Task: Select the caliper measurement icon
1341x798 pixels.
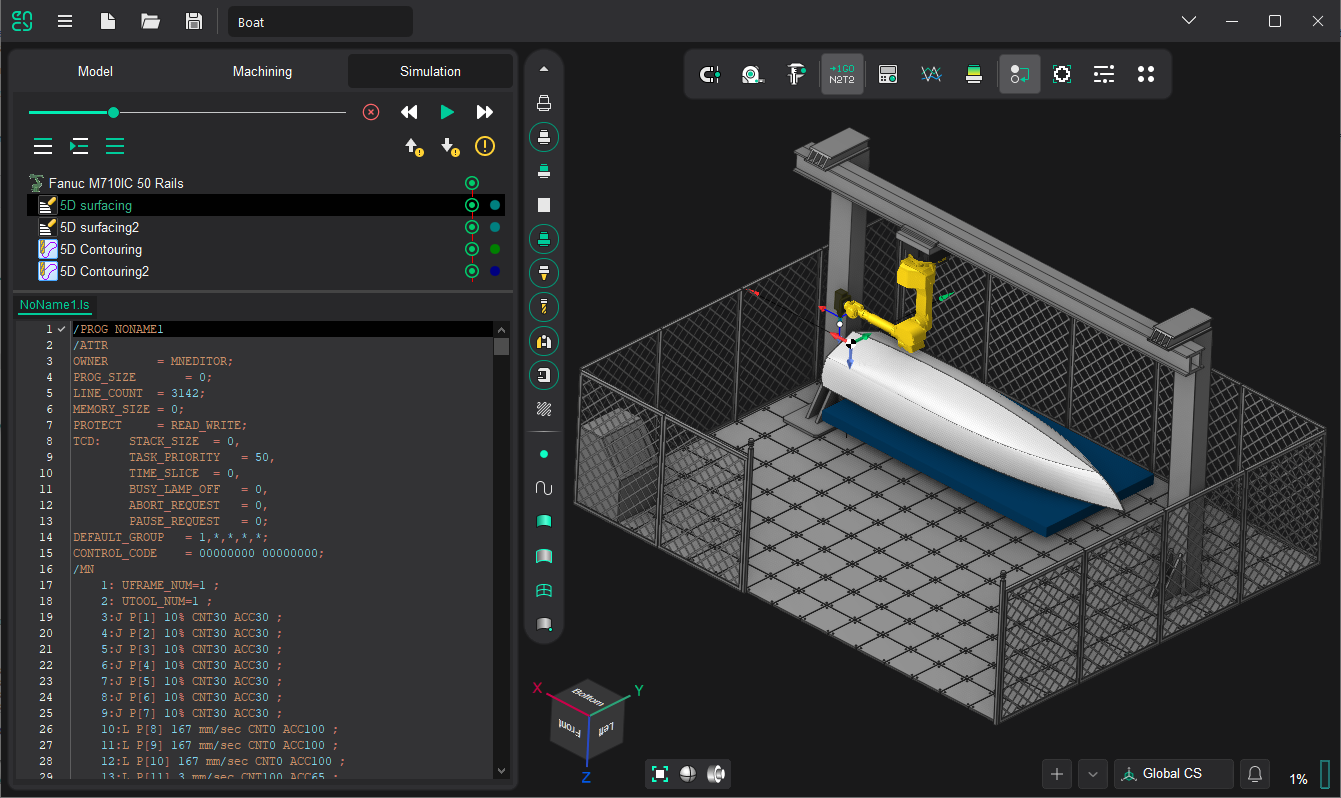Action: pyautogui.click(x=796, y=74)
